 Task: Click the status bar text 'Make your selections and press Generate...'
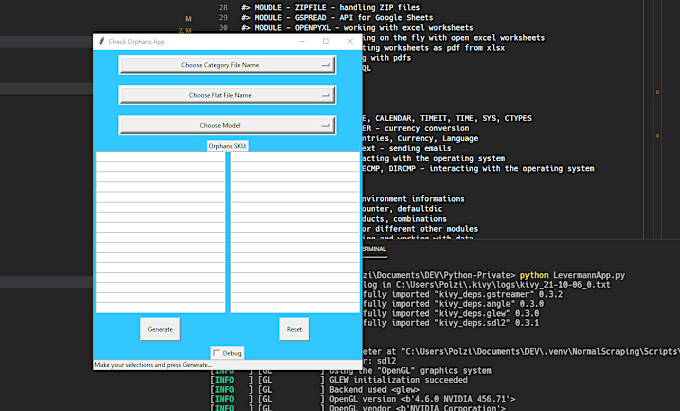coord(153,365)
